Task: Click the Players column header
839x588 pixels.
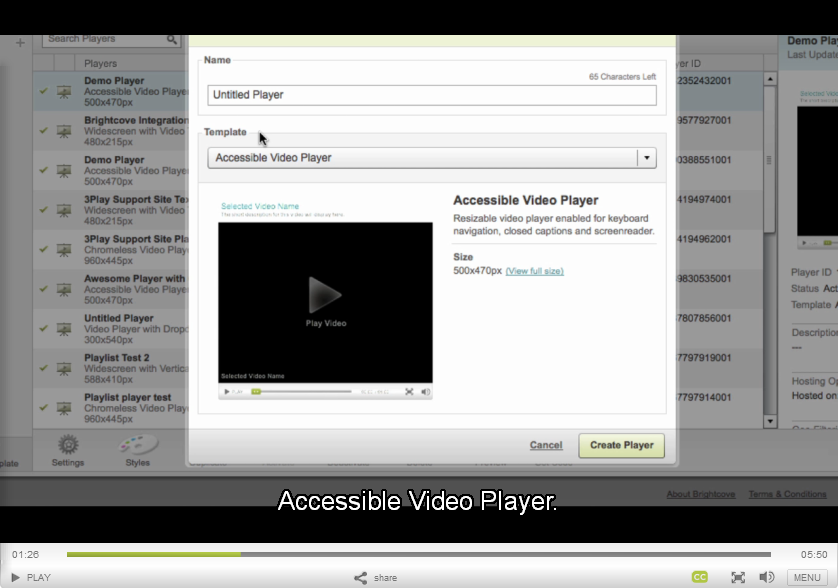Action: tap(101, 64)
